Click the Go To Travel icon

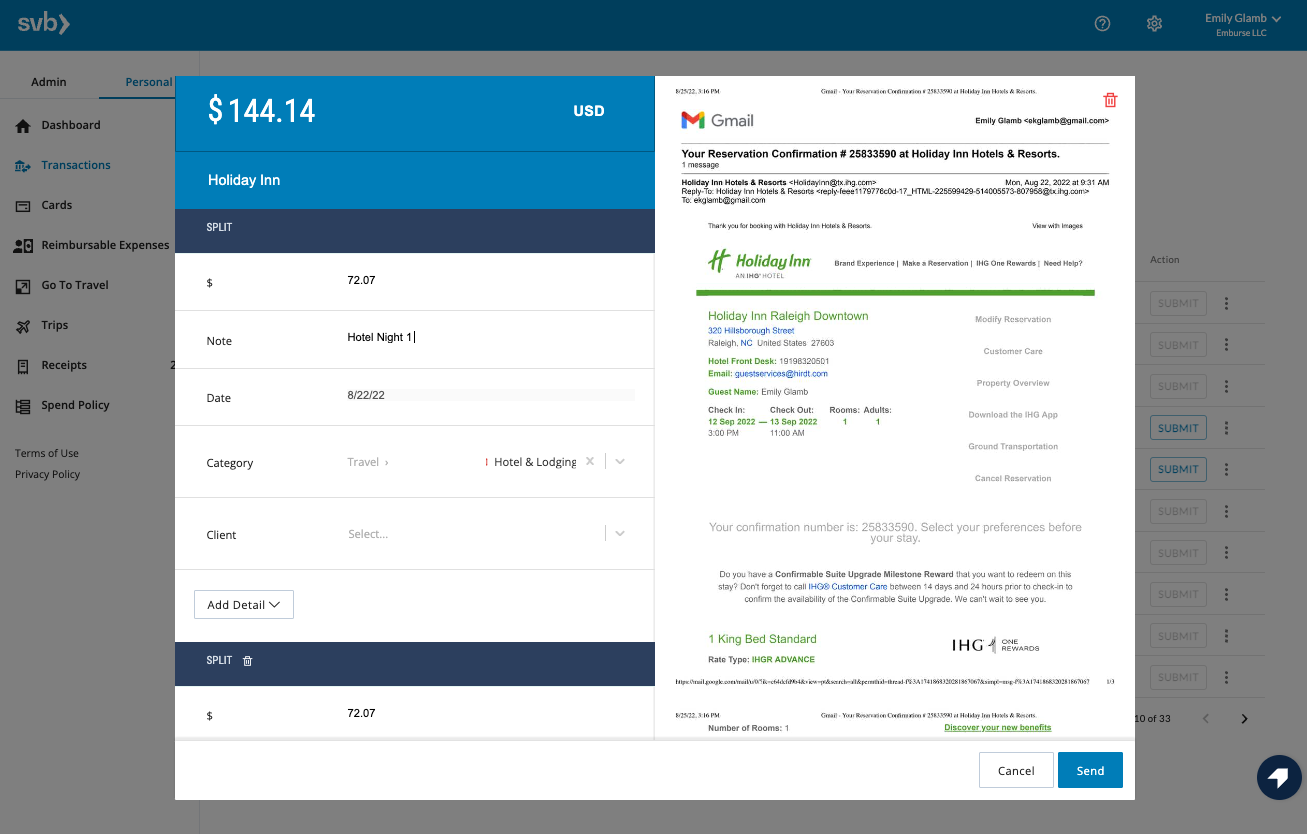pos(23,285)
